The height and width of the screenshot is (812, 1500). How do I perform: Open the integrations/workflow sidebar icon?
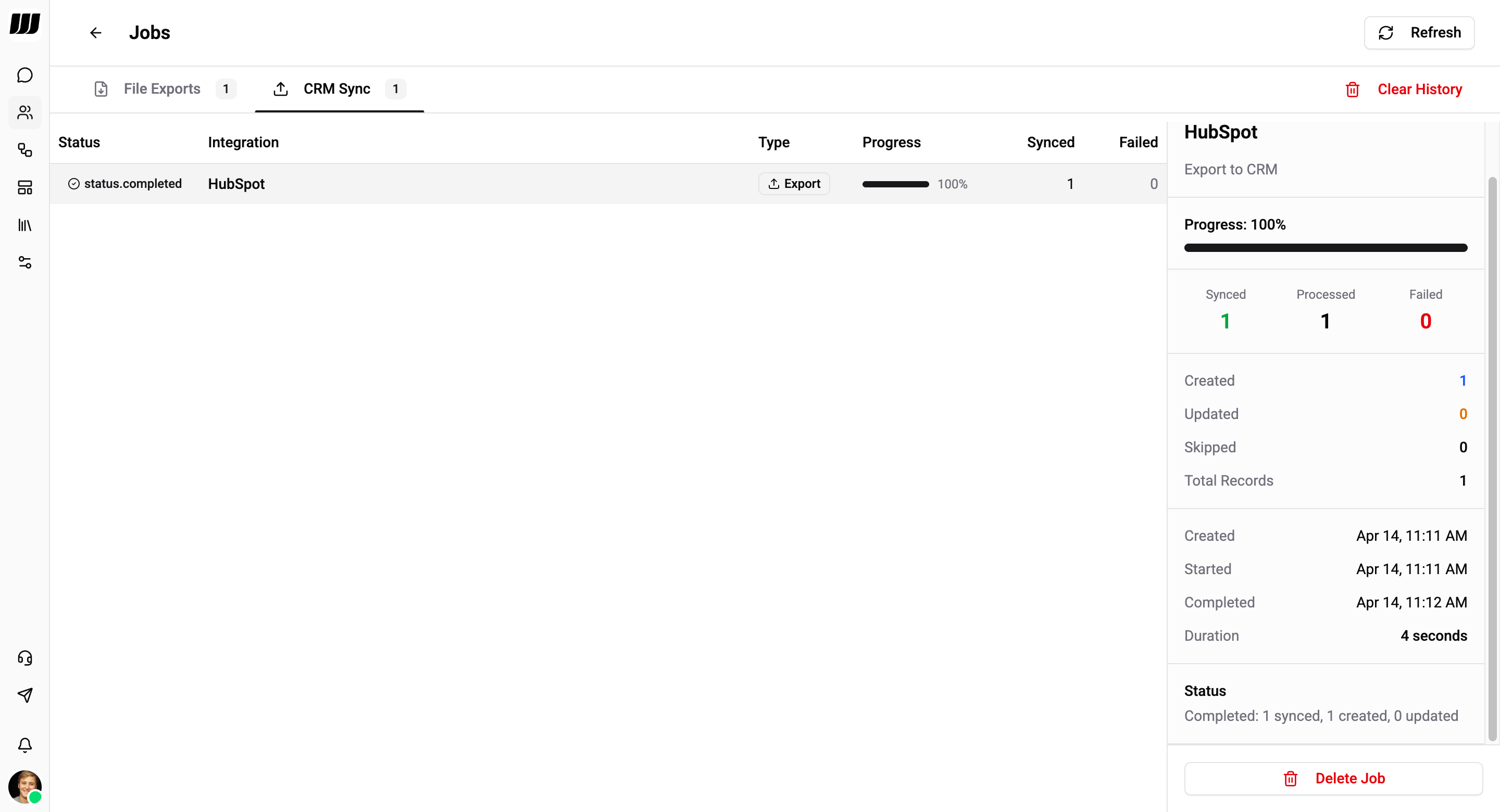point(24,150)
